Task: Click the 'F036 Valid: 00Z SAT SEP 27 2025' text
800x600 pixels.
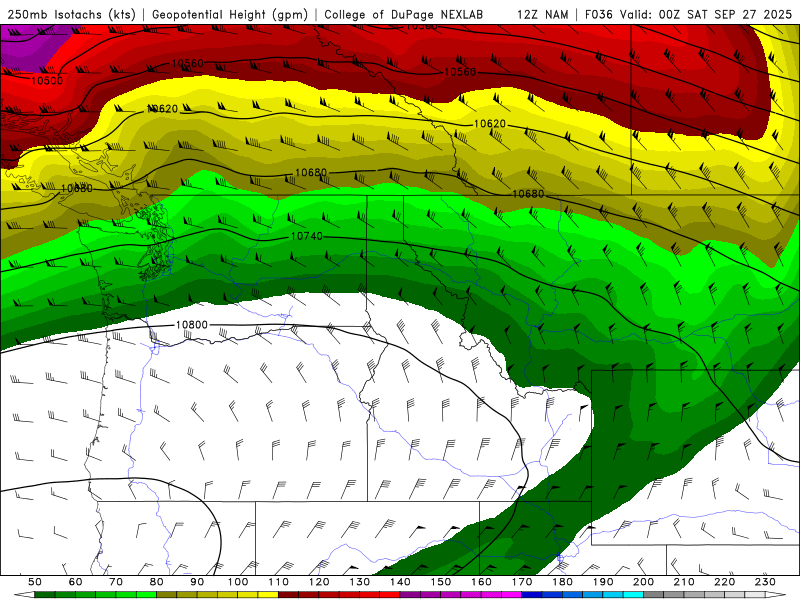Action: pyautogui.click(x=688, y=14)
